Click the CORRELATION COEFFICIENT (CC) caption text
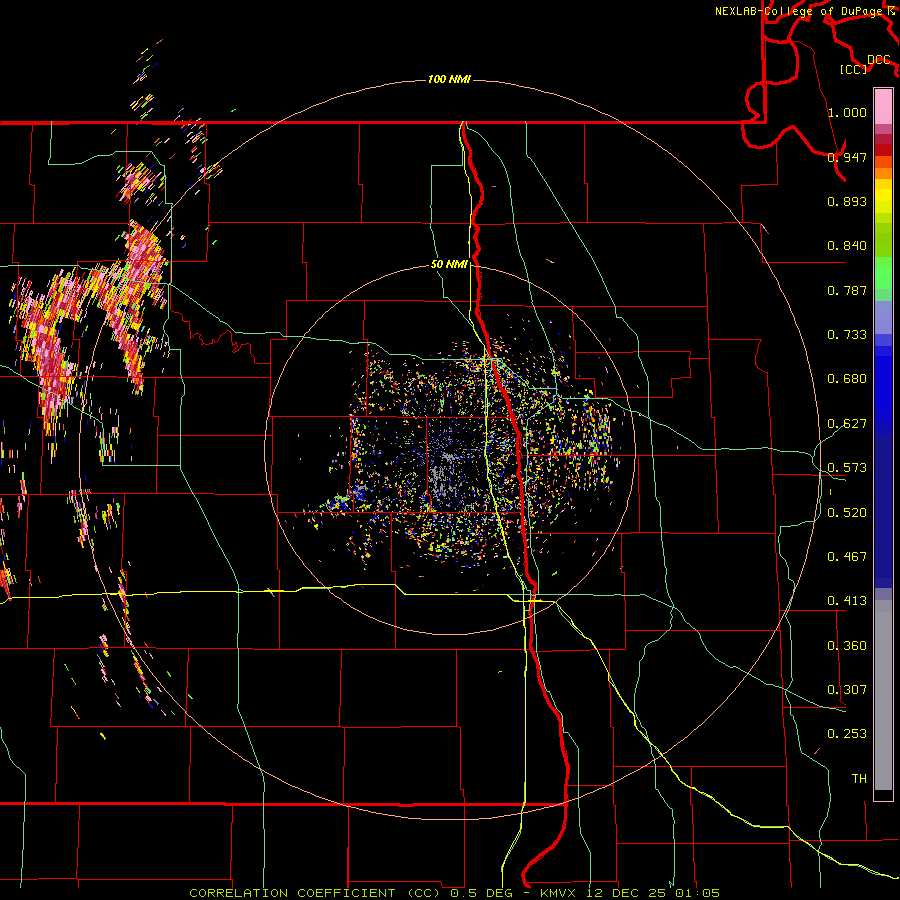Screen dimensions: 900x900 (315, 893)
